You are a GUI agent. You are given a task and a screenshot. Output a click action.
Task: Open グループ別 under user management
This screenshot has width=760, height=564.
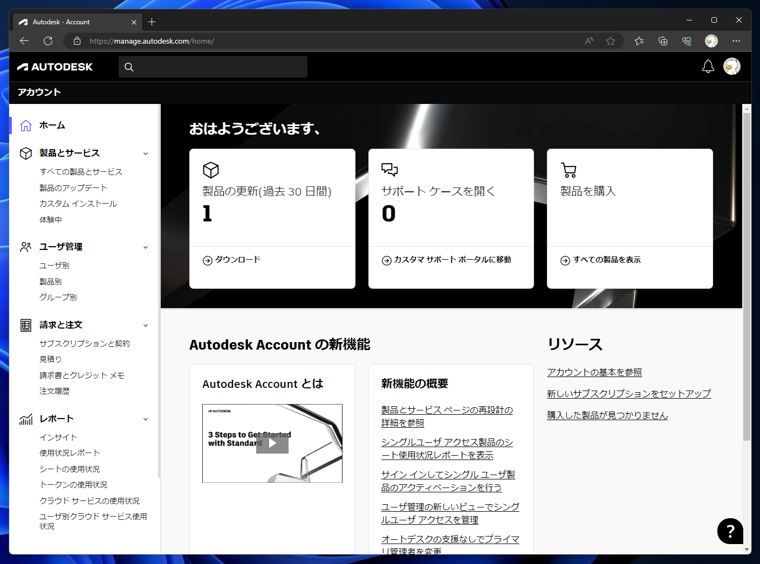(x=58, y=298)
